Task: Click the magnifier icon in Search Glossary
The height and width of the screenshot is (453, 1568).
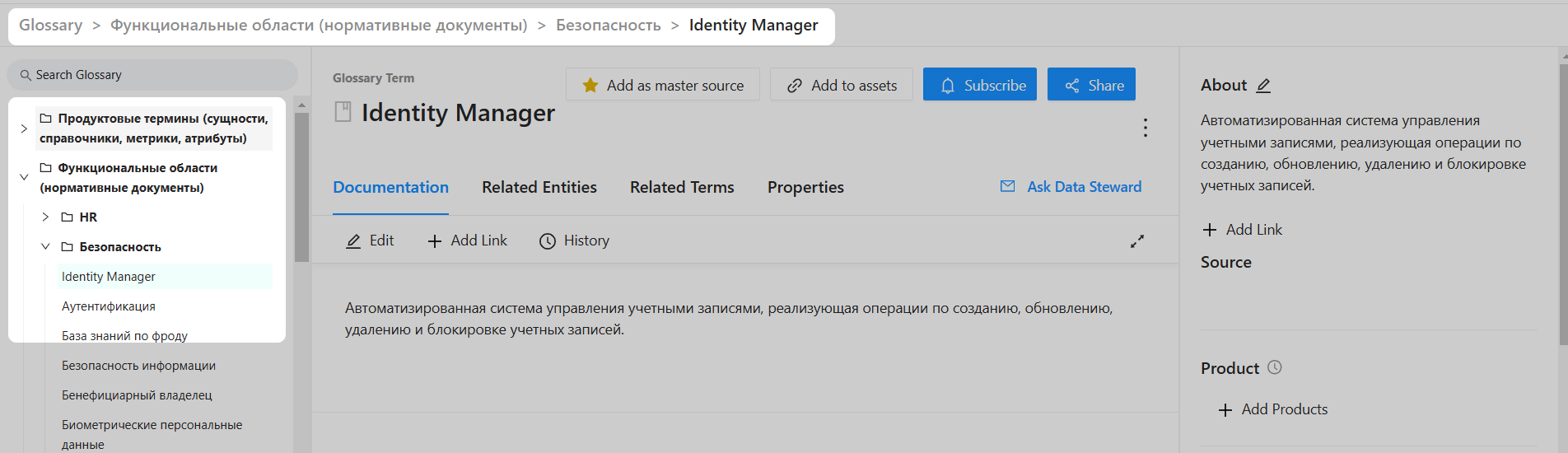Action: tap(26, 75)
